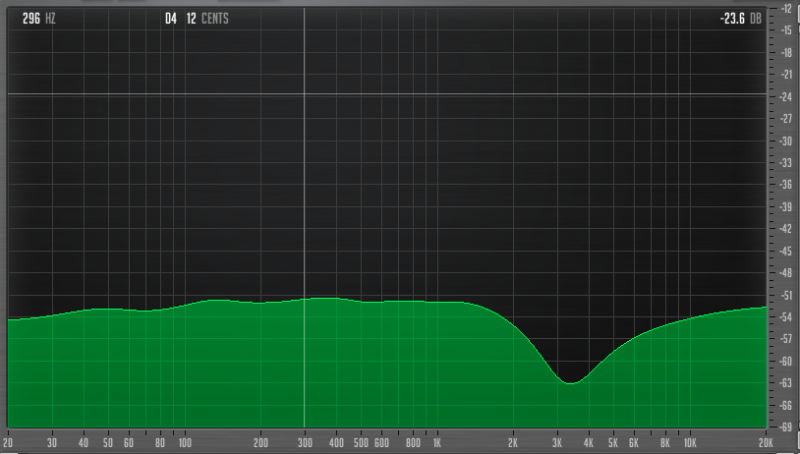Click the 3K frequency axis label
800x454 pixels.
(557, 442)
